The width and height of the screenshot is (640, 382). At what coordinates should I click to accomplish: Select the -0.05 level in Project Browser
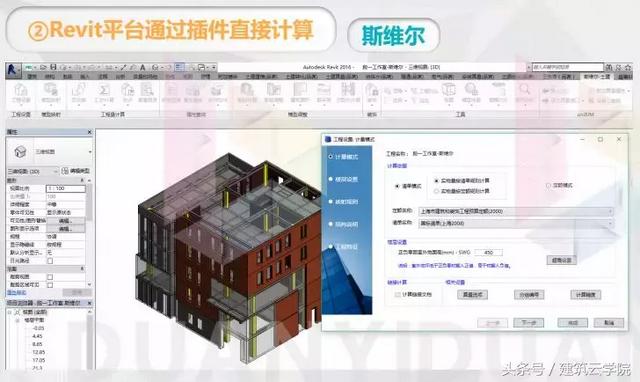pyautogui.click(x=38, y=328)
